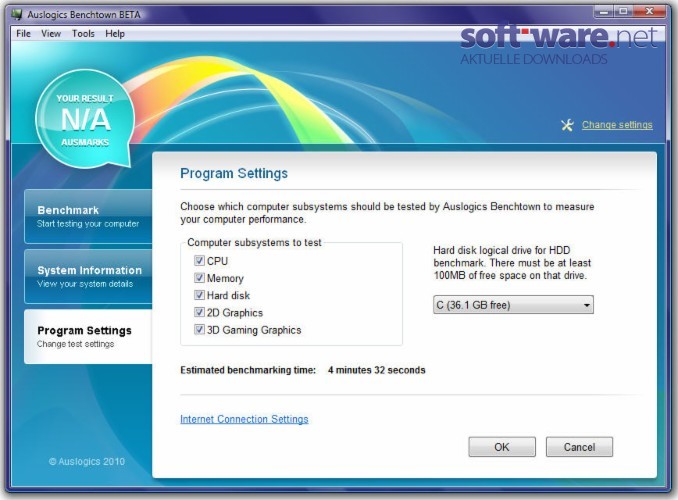Click the Change settings link
The width and height of the screenshot is (678, 500).
[617, 125]
